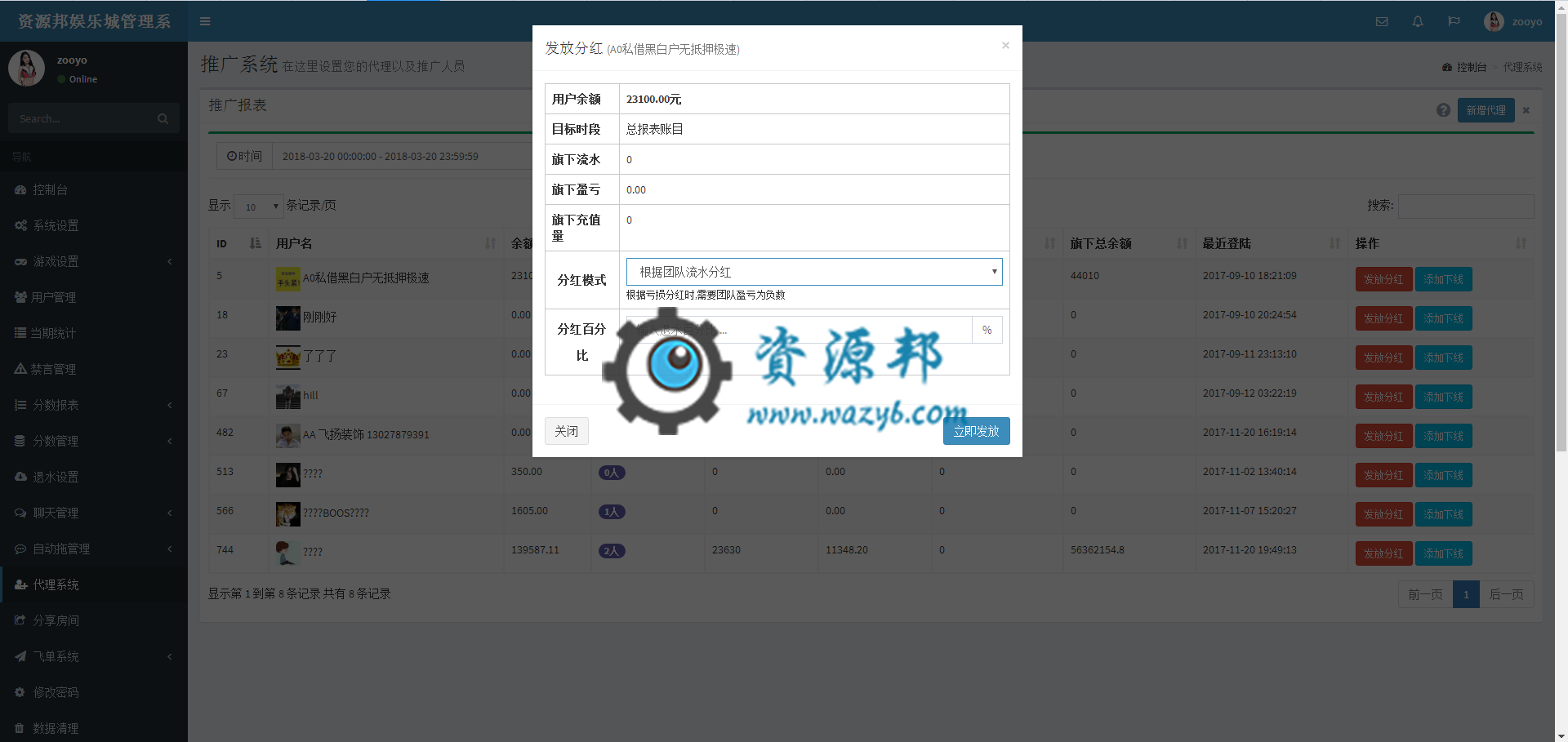This screenshot has width=1568, height=742.
Task: Select 代理系统 in sidebar
Action: pyautogui.click(x=94, y=584)
